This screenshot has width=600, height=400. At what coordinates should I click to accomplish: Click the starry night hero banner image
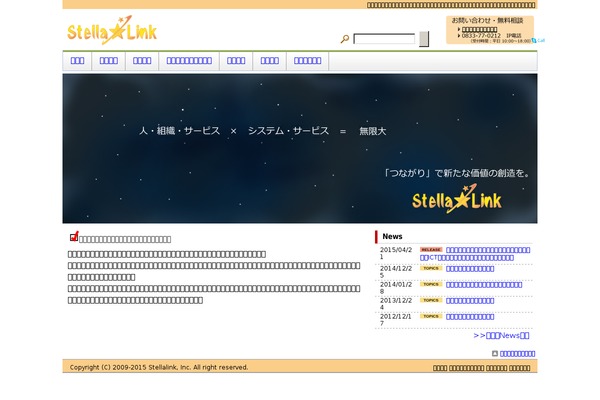pos(300,149)
